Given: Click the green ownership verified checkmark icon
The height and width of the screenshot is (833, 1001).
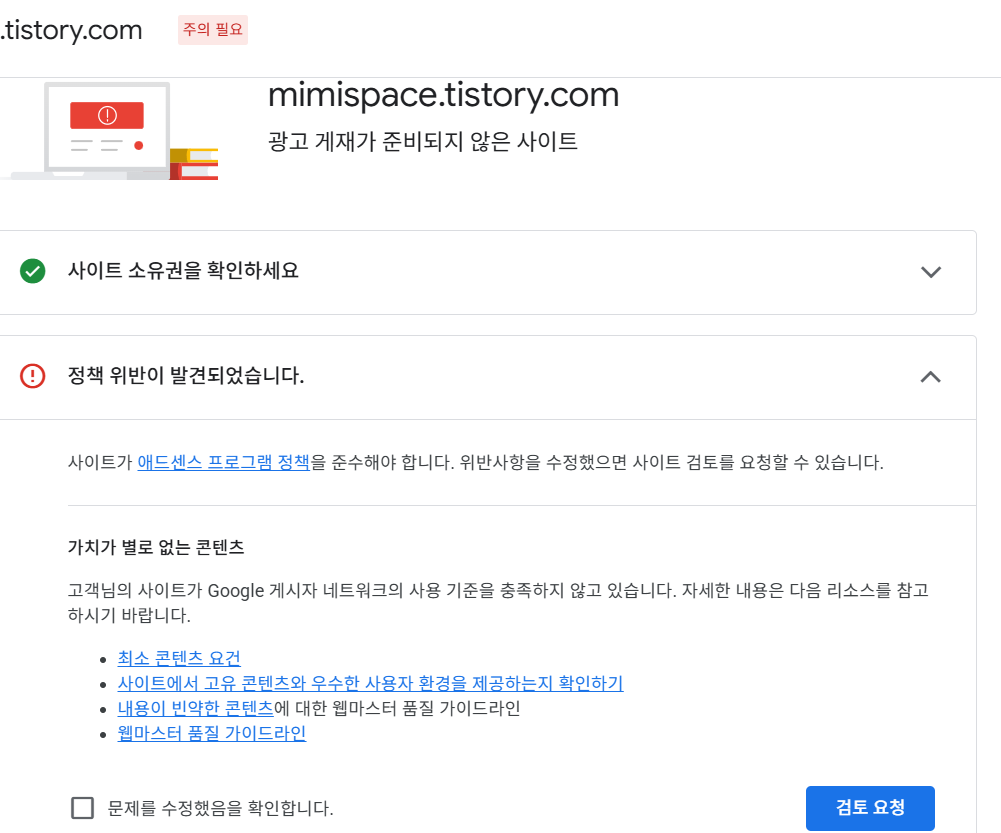Looking at the screenshot, I should (33, 272).
